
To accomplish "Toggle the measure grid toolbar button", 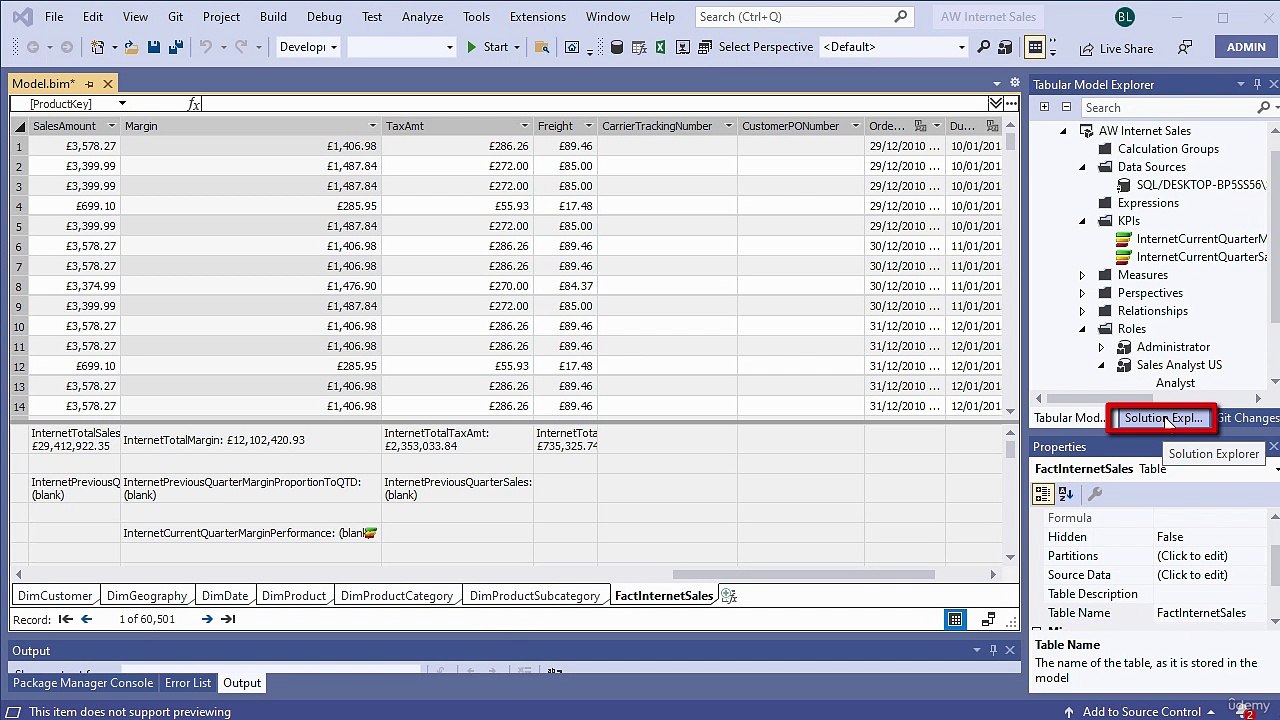I will point(1035,47).
